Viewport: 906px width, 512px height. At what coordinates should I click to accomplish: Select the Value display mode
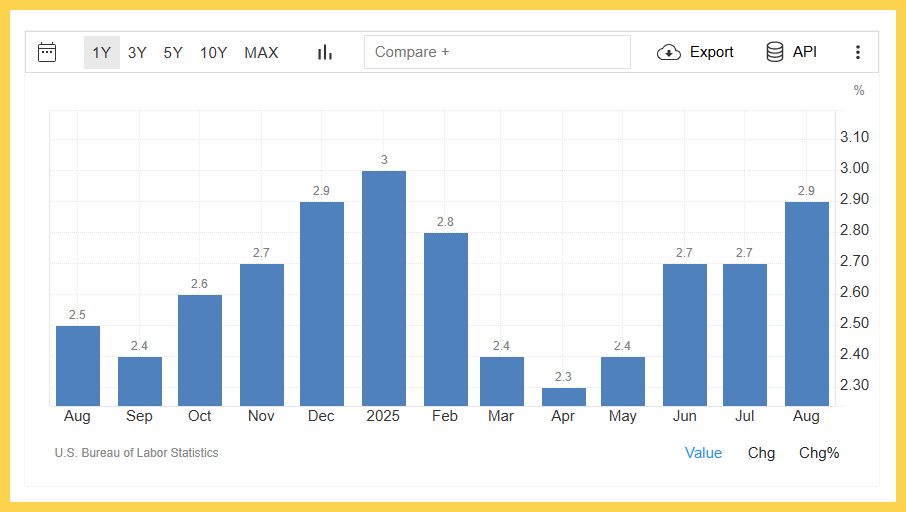(x=703, y=453)
